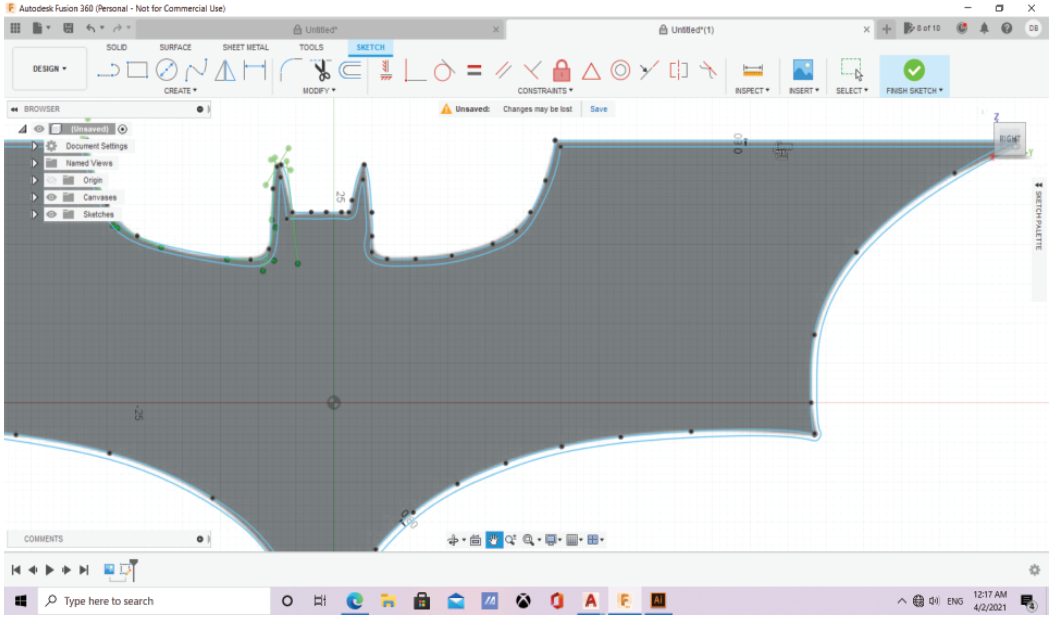Switch to the SURFACE tab
The width and height of the screenshot is (1061, 619).
pyautogui.click(x=175, y=47)
